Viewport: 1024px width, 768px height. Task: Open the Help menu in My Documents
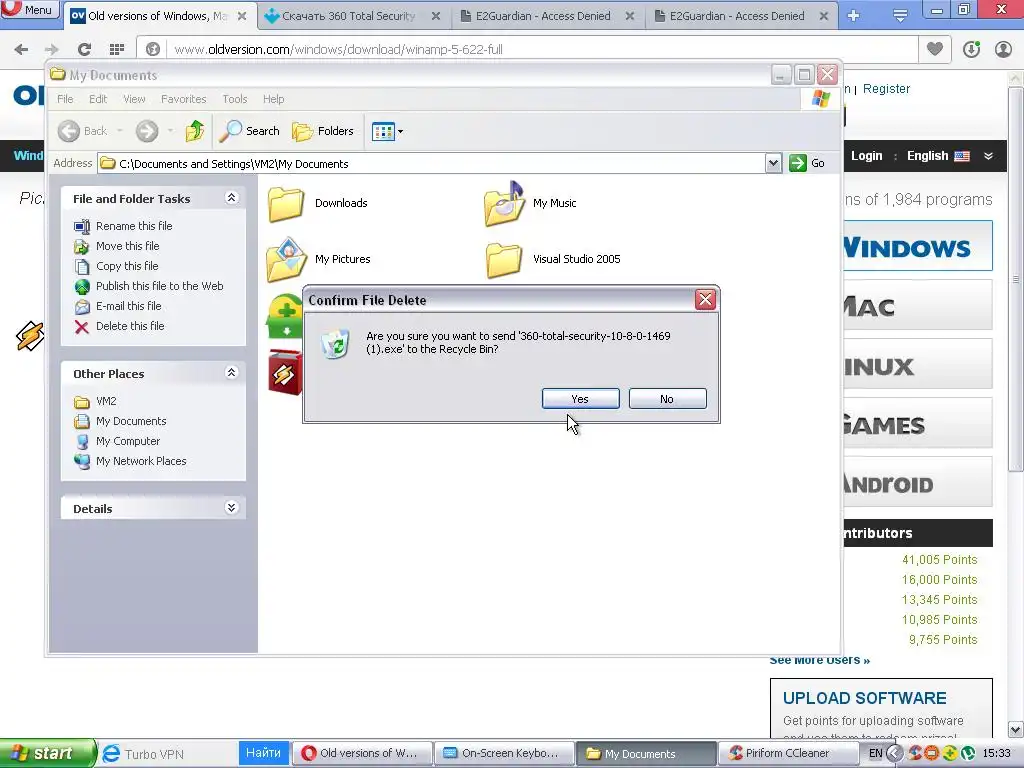(x=274, y=99)
